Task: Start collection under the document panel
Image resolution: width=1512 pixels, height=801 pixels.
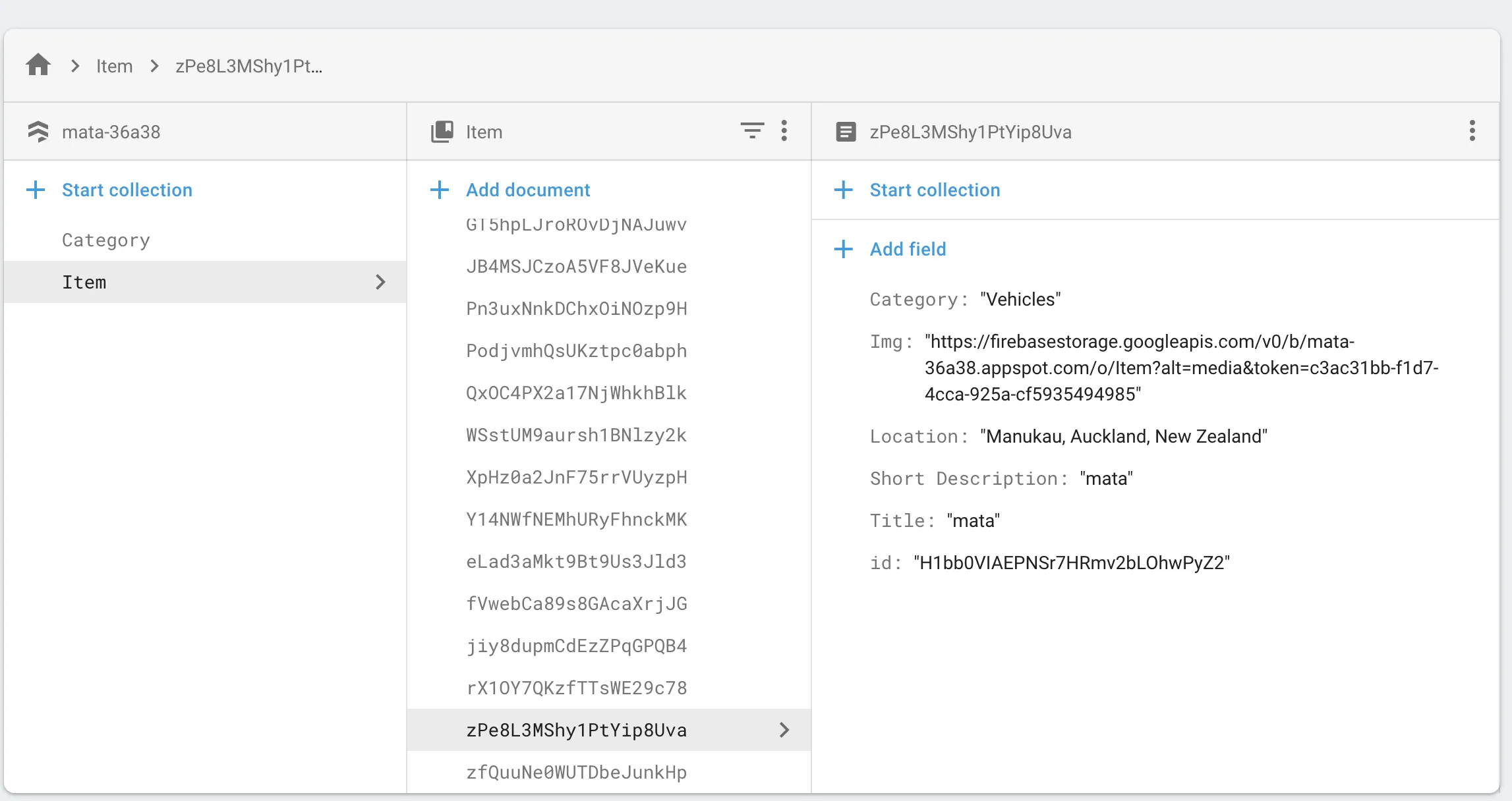Action: pos(935,190)
